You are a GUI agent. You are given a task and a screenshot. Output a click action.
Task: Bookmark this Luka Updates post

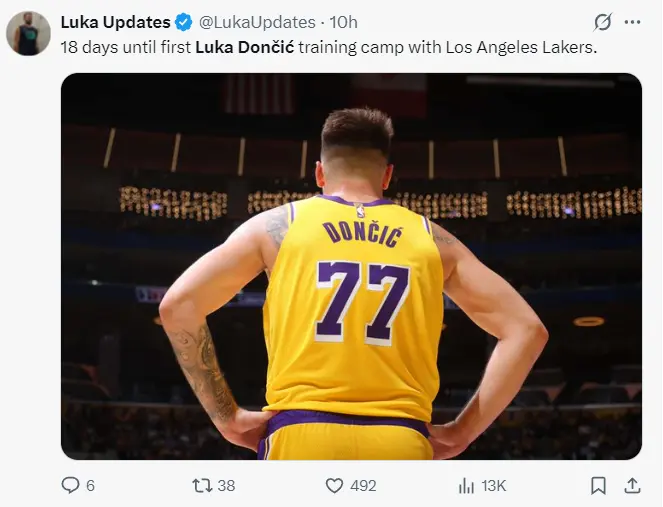click(x=598, y=485)
